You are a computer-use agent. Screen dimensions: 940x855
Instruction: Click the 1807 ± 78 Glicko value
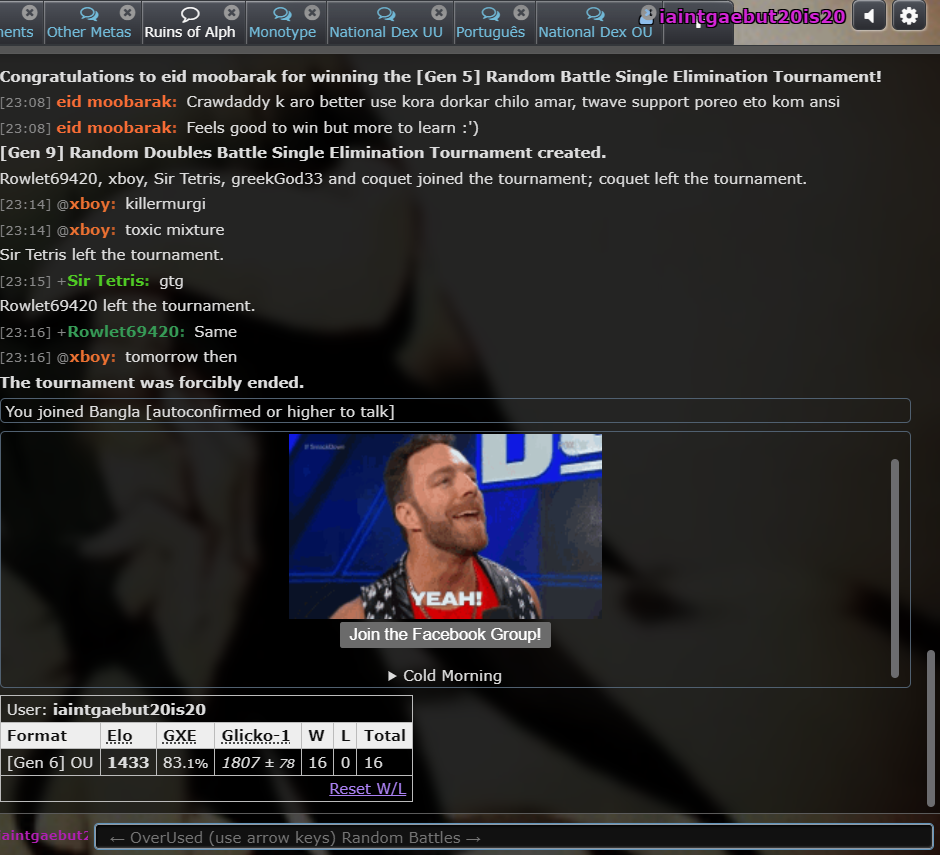(x=258, y=763)
